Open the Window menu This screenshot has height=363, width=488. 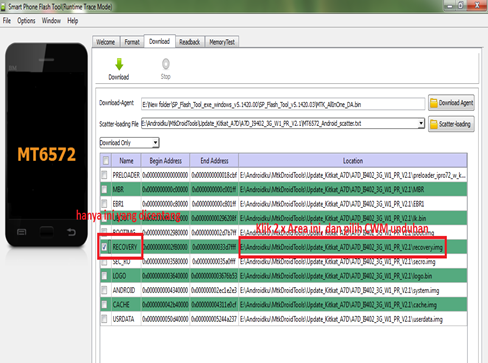(x=51, y=21)
